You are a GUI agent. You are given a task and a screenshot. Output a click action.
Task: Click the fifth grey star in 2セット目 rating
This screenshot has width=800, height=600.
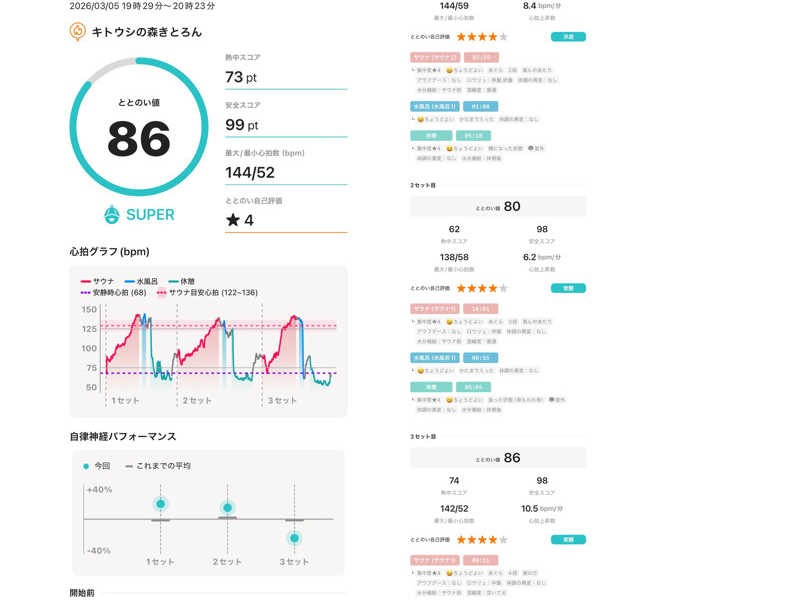tap(504, 288)
